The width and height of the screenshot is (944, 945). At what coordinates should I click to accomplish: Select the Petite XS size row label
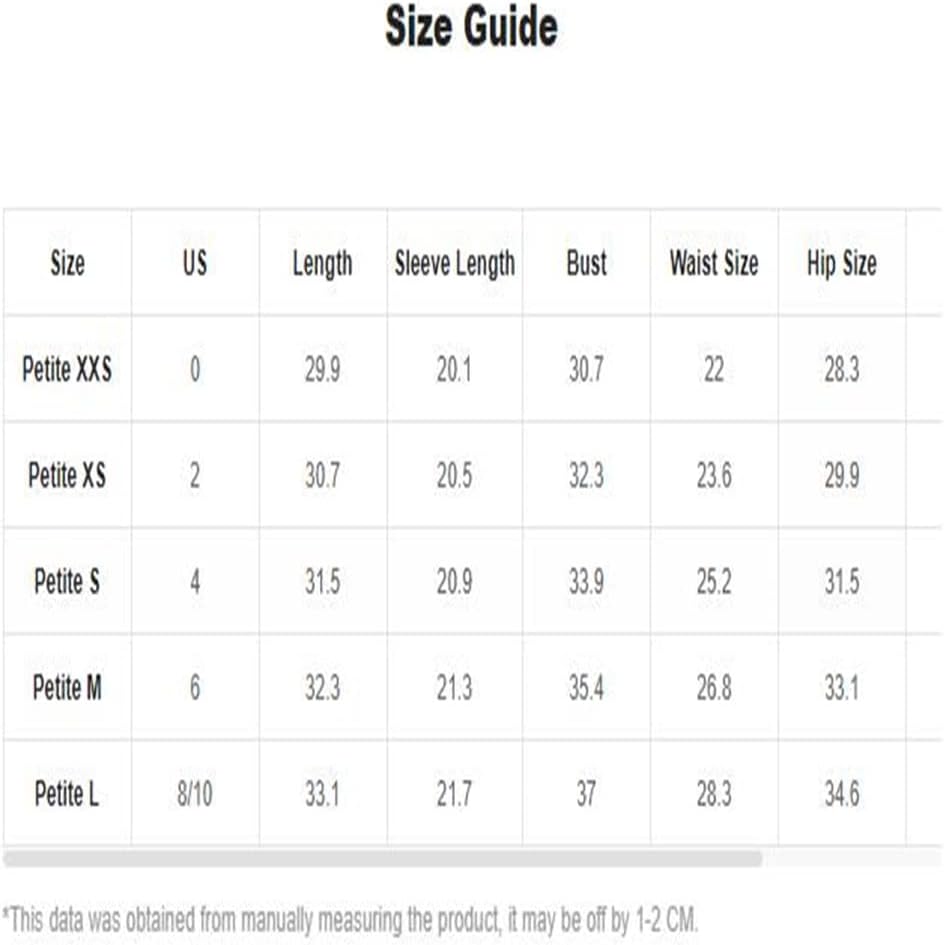(67, 475)
